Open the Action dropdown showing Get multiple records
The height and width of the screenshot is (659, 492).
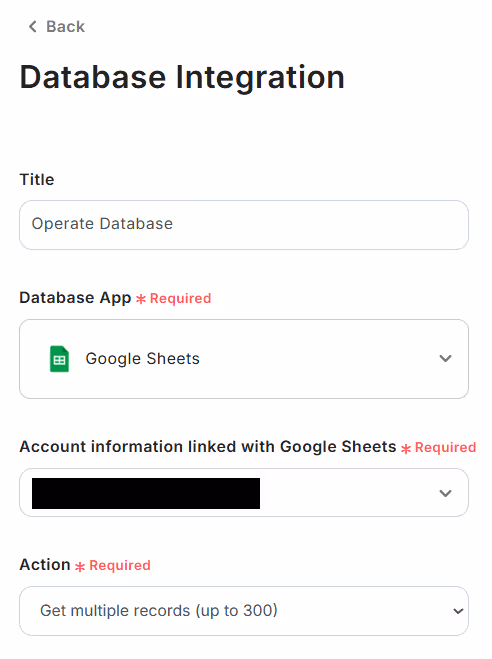[244, 611]
